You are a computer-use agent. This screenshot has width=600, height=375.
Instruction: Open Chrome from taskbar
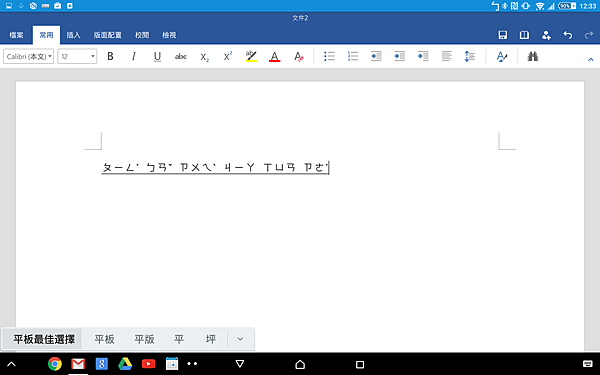55,364
